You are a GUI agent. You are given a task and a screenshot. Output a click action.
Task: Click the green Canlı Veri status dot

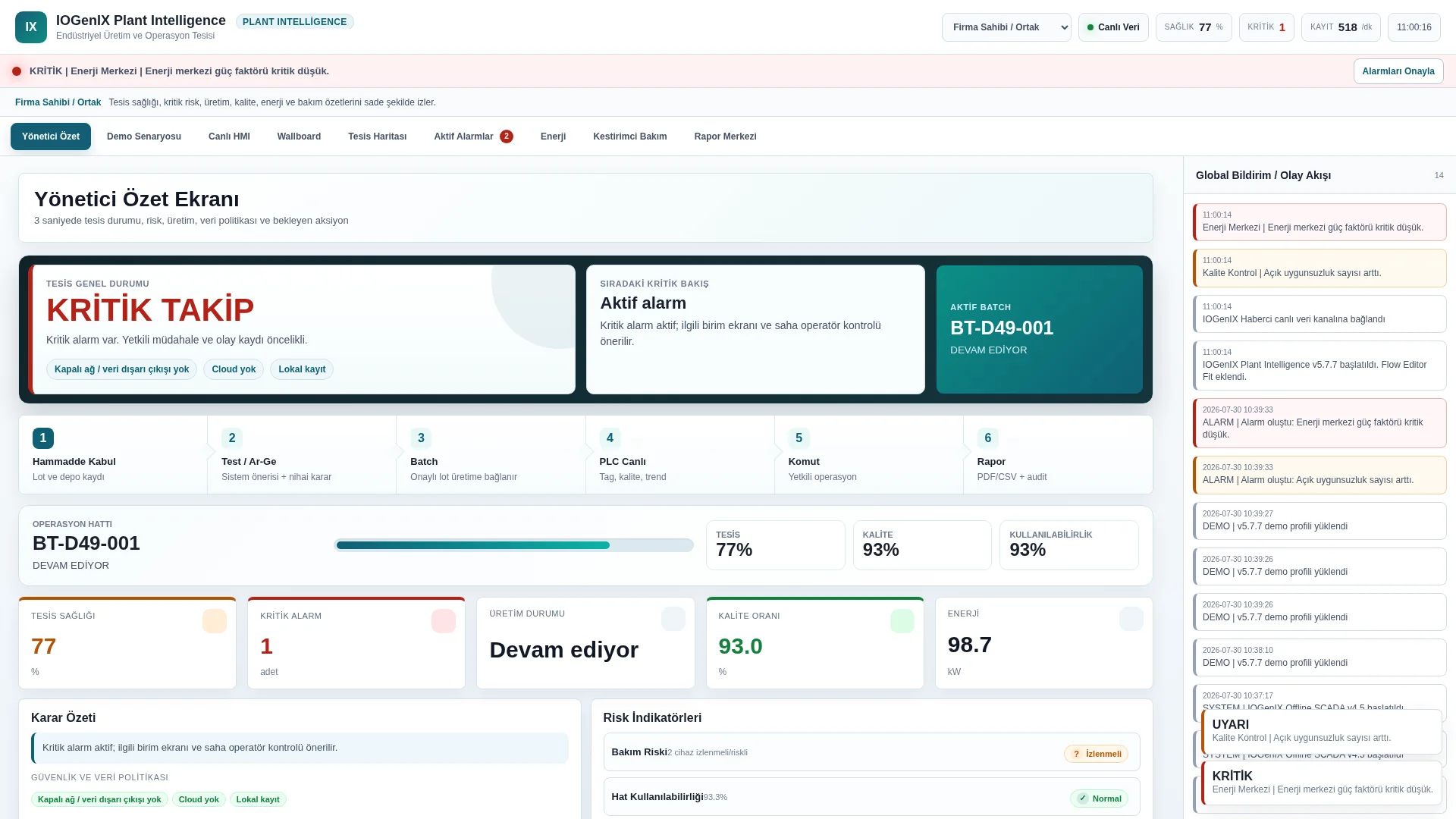coord(1090,27)
